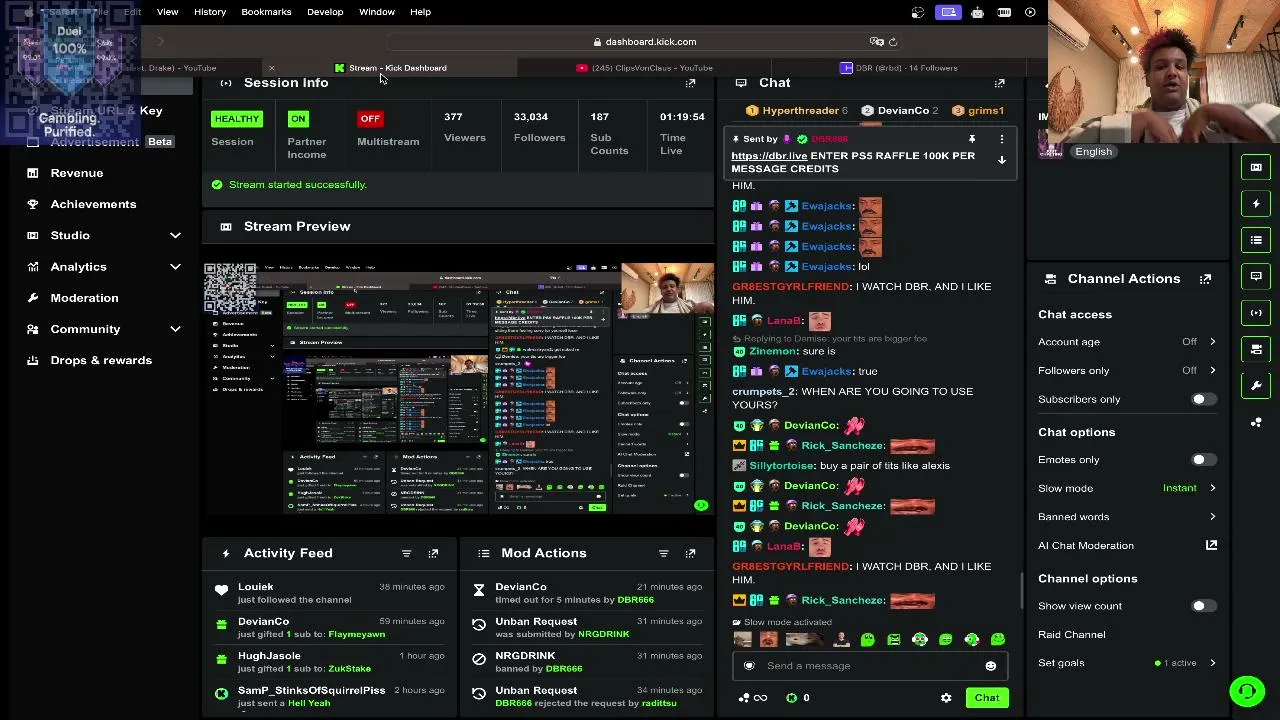Open the Window menu
Image resolution: width=1280 pixels, height=720 pixels.
point(377,12)
